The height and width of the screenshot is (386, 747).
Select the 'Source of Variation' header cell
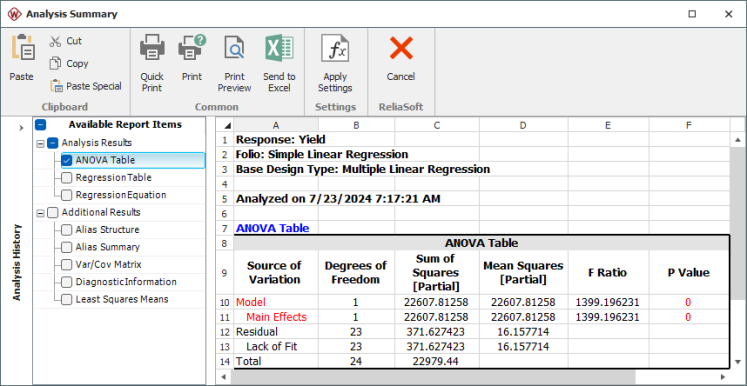pos(276,273)
